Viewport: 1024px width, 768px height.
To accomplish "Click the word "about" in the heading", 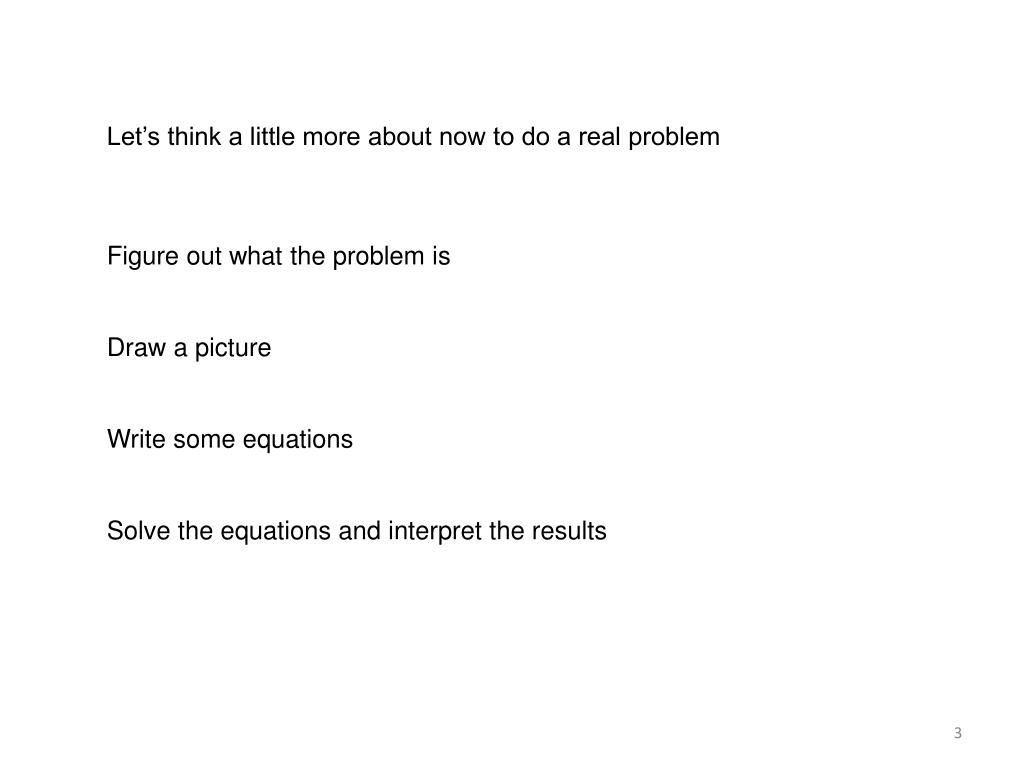I will [x=400, y=137].
